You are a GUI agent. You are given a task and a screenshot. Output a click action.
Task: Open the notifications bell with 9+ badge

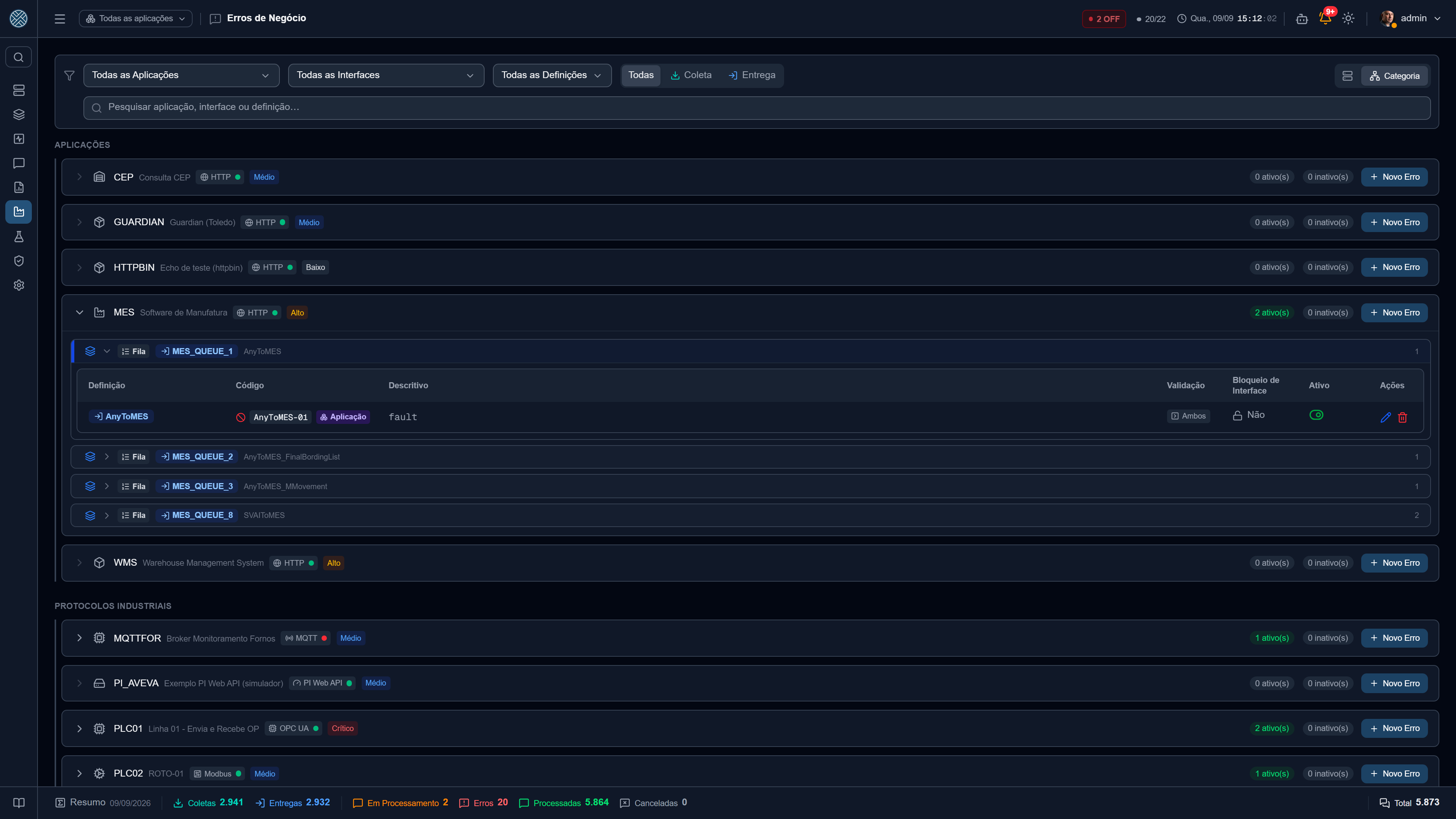[x=1325, y=18]
